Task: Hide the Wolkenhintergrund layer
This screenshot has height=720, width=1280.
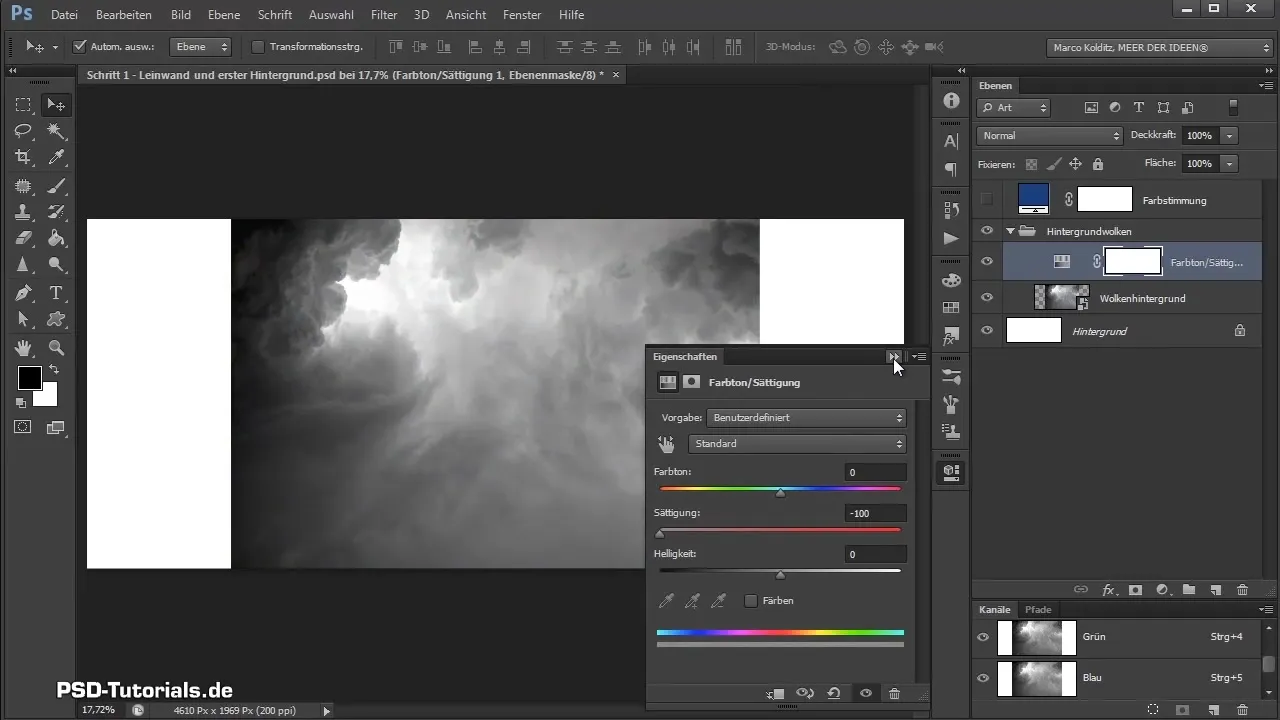Action: (x=987, y=297)
